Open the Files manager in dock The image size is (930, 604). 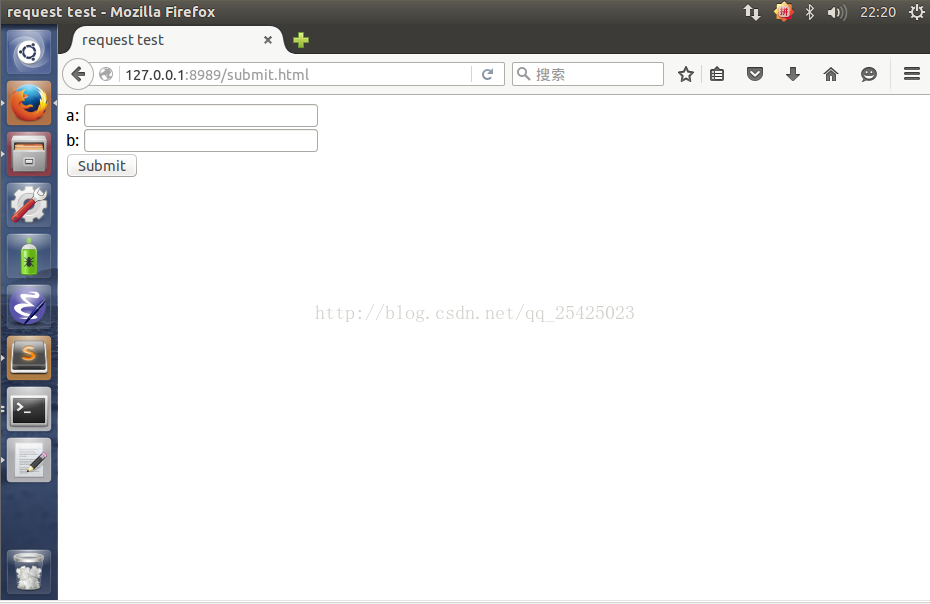tap(29, 154)
